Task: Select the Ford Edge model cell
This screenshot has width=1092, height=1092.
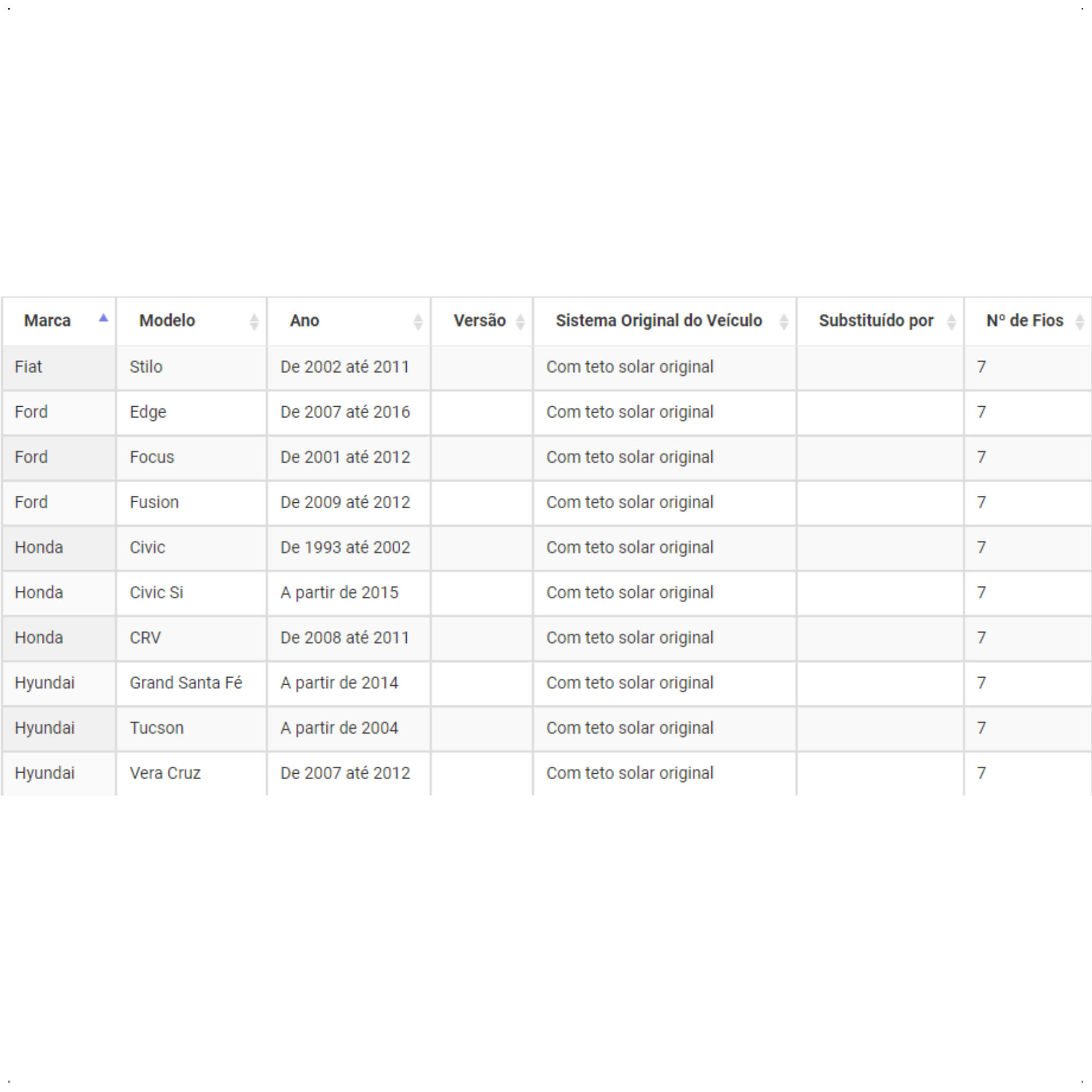Action: [x=192, y=412]
